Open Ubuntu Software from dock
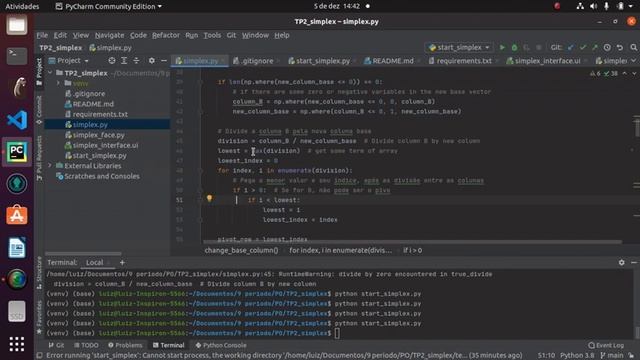The width and height of the screenshot is (640, 360). 17,216
